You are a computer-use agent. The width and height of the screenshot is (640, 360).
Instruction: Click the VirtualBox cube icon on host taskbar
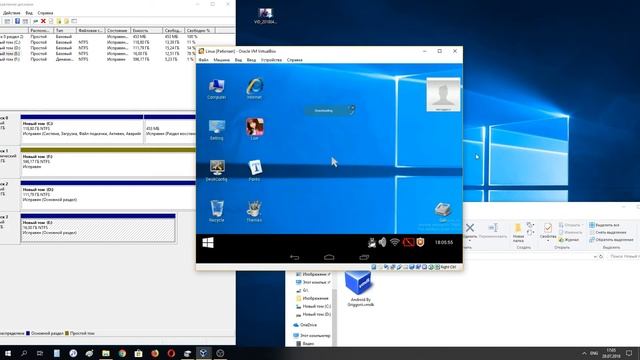coord(203,353)
